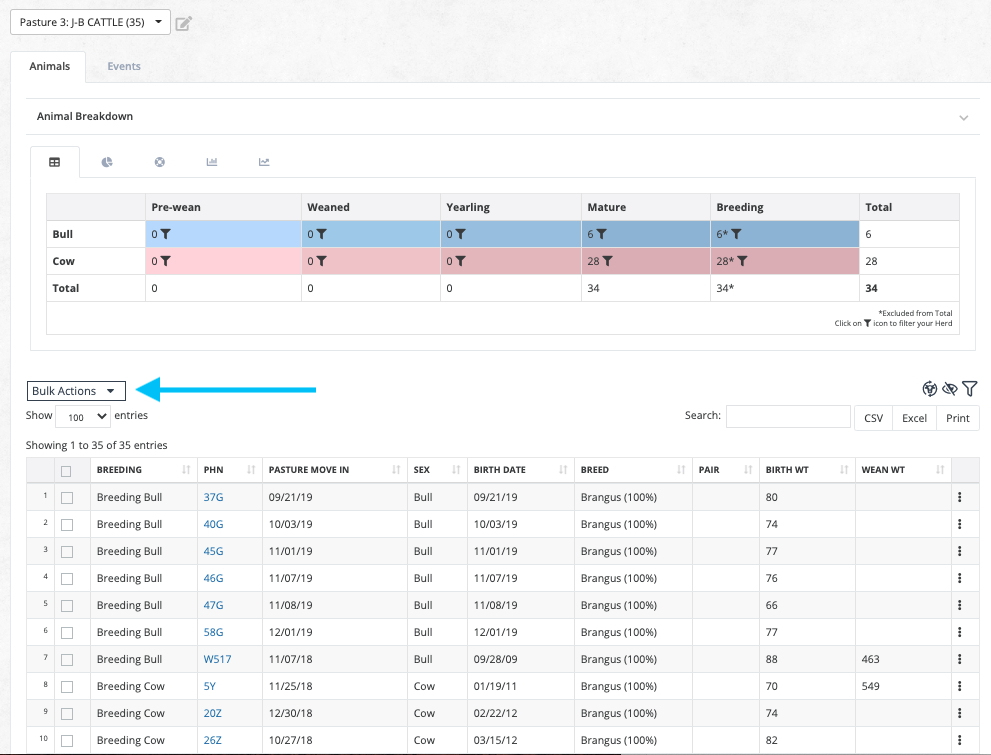Filter herd by Breeding Cow
The width and height of the screenshot is (991, 755).
click(x=743, y=261)
